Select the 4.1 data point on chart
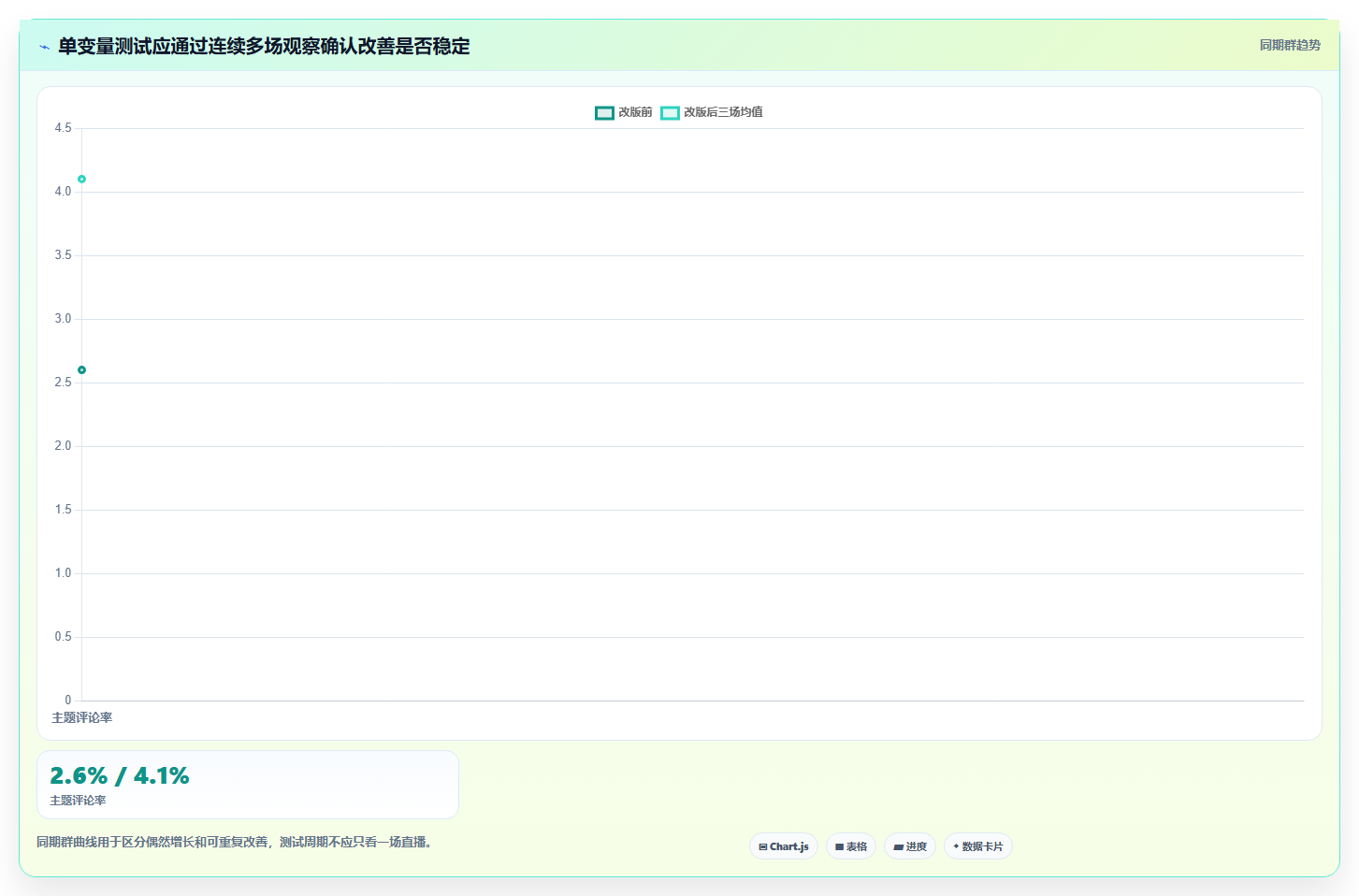 81,179
